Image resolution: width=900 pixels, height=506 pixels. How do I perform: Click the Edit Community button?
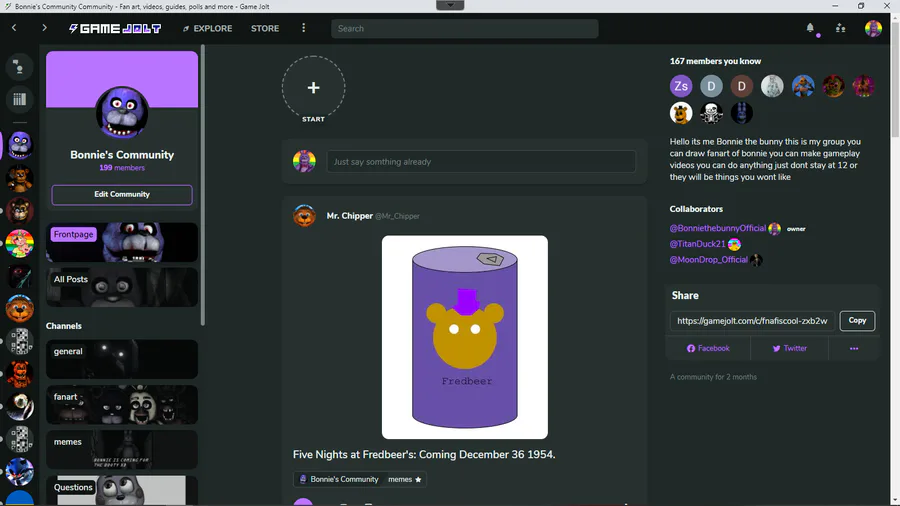(122, 194)
